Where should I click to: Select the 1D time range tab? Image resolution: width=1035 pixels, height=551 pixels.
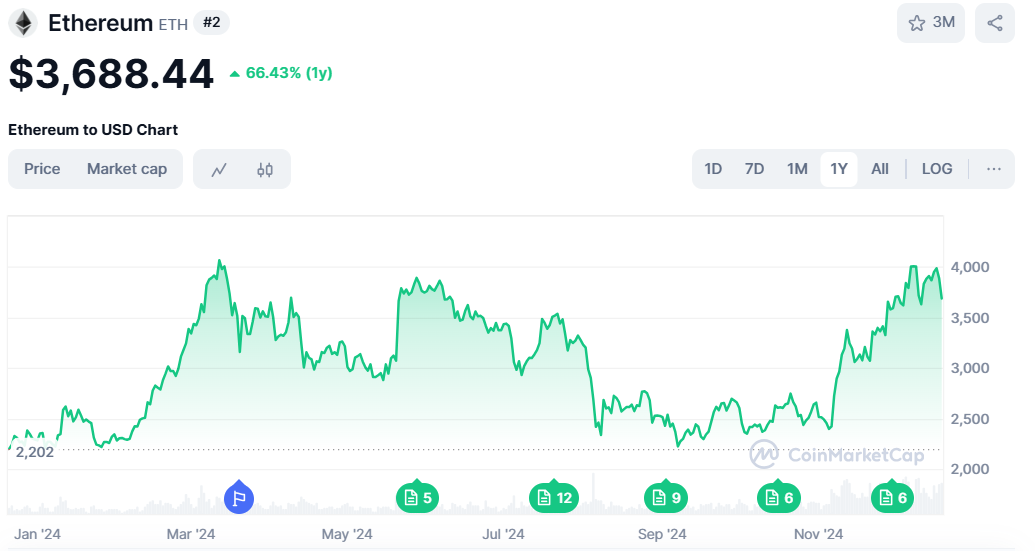click(713, 169)
